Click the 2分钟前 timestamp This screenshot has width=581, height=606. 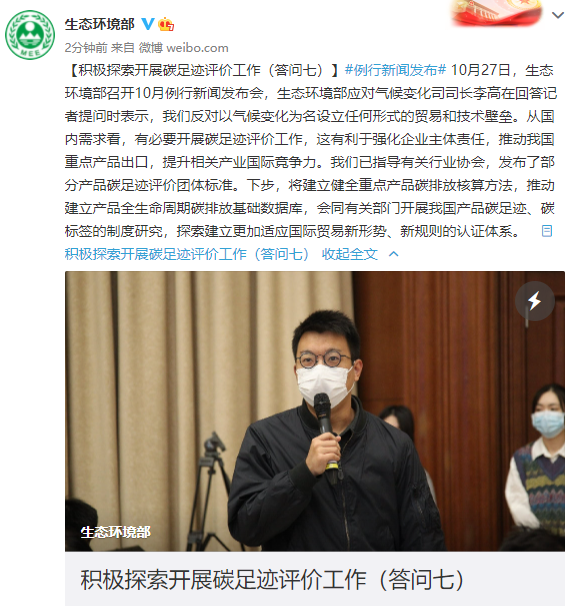tap(86, 48)
